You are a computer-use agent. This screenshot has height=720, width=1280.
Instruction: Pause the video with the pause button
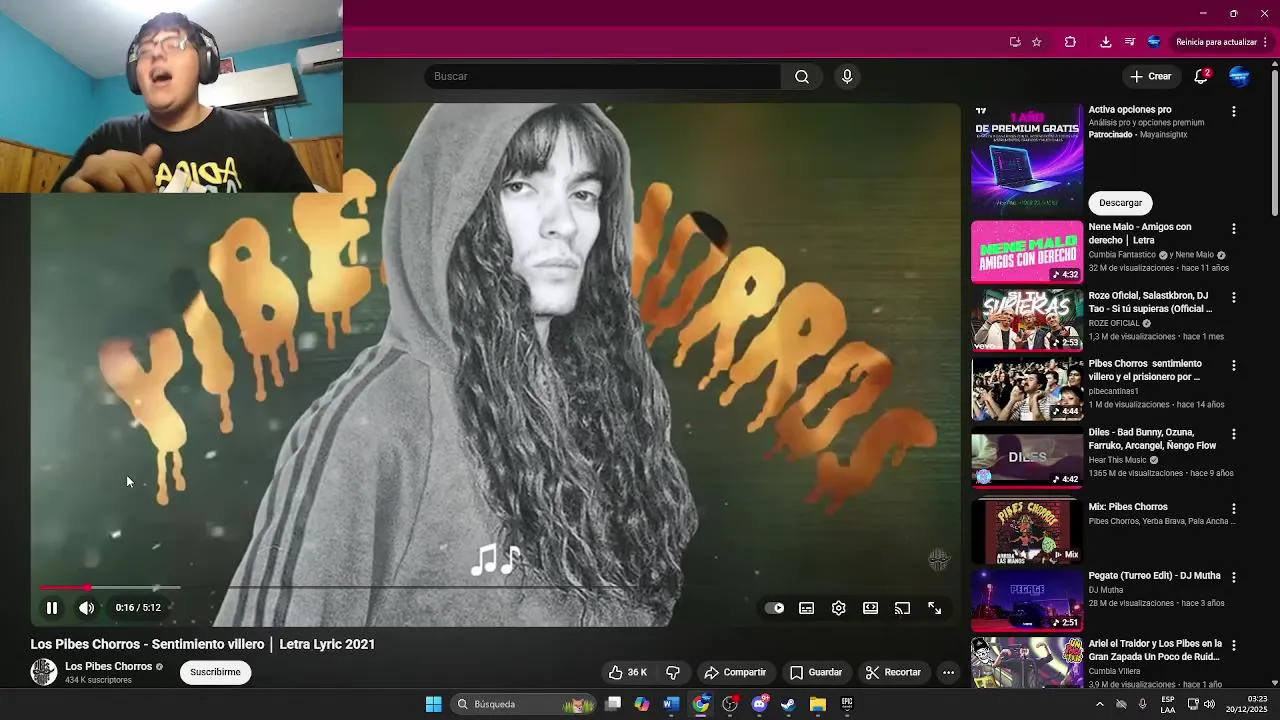tap(52, 607)
